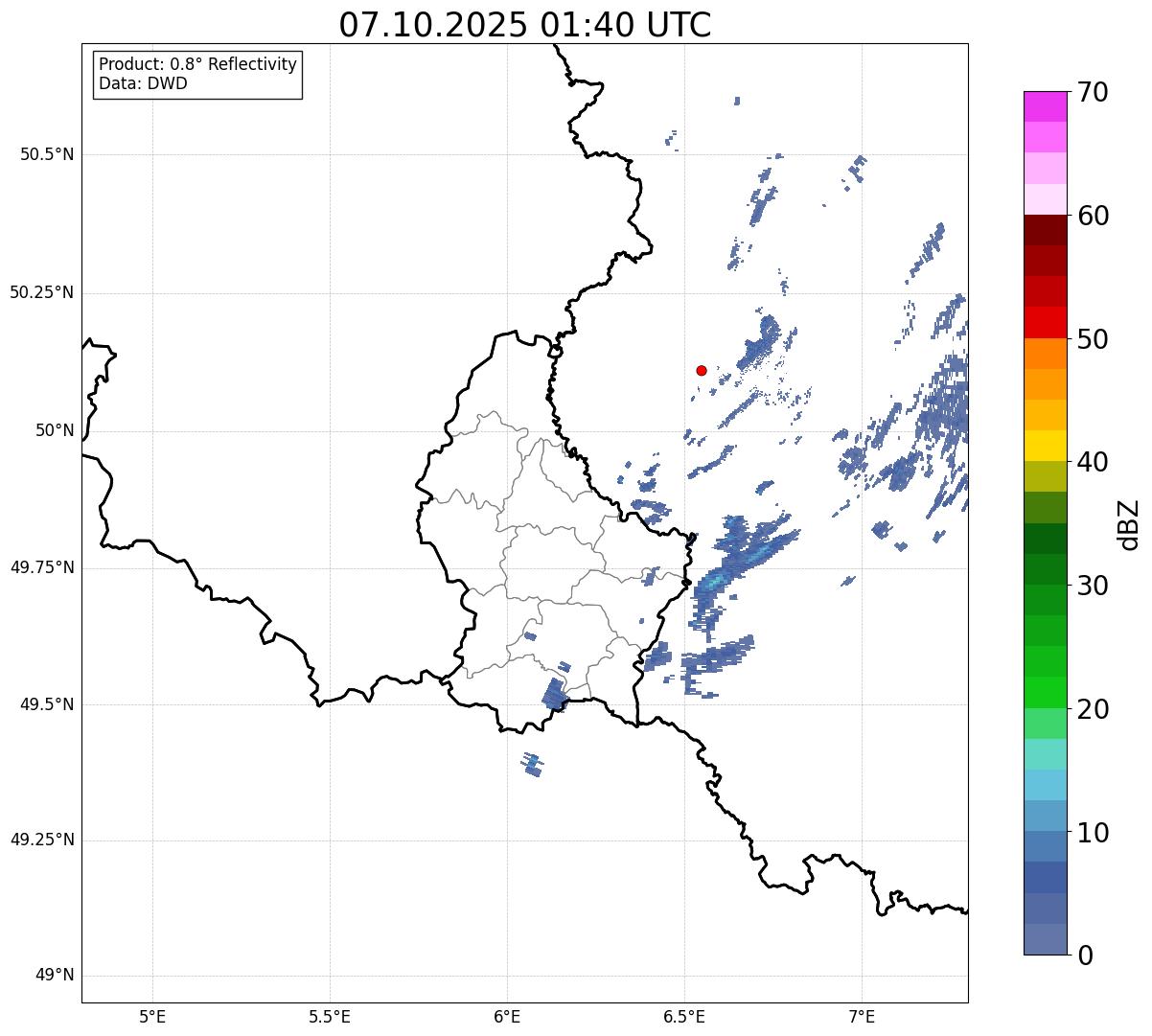Click the 49.75°N latitude label
This screenshot has height=1036, width=1152.
[x=42, y=567]
